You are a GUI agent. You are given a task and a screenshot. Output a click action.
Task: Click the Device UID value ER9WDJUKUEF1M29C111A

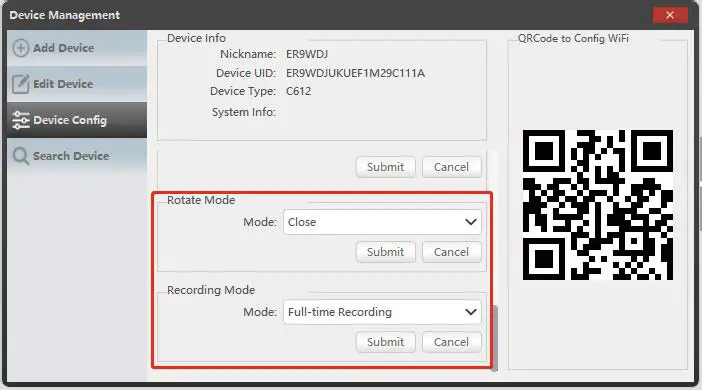point(355,73)
